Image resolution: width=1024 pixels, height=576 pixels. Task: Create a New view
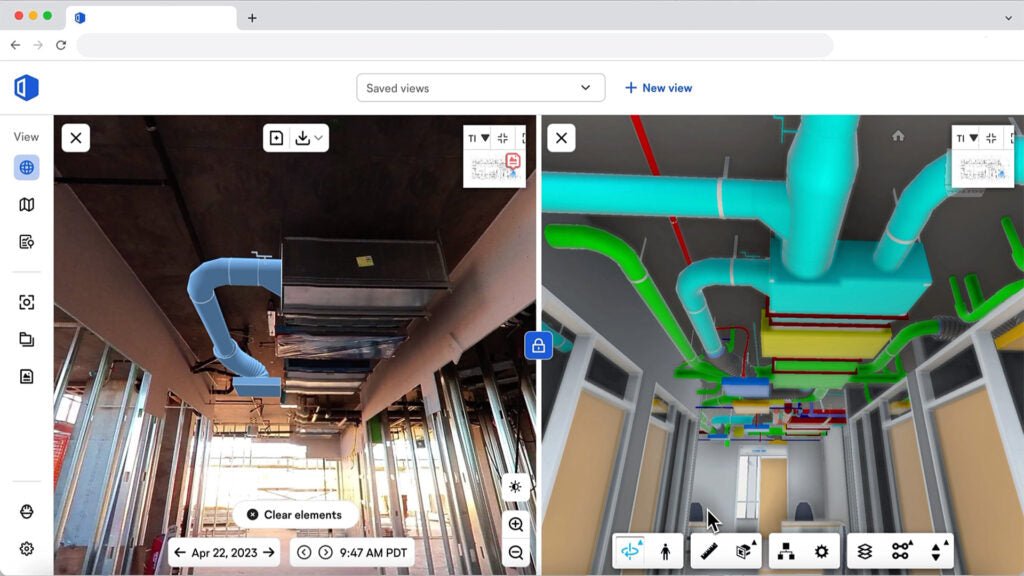[659, 87]
